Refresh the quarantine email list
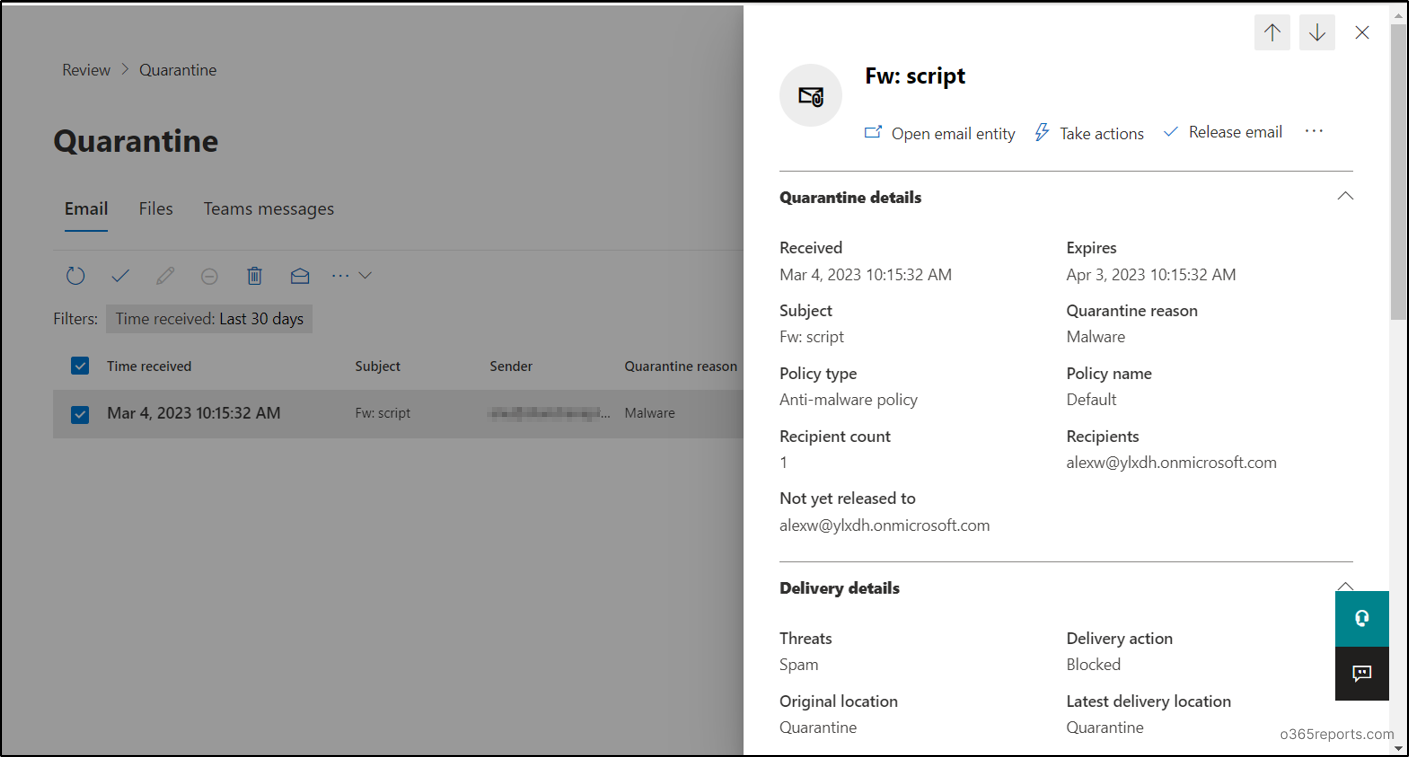The height and width of the screenshot is (757, 1409). coord(75,275)
